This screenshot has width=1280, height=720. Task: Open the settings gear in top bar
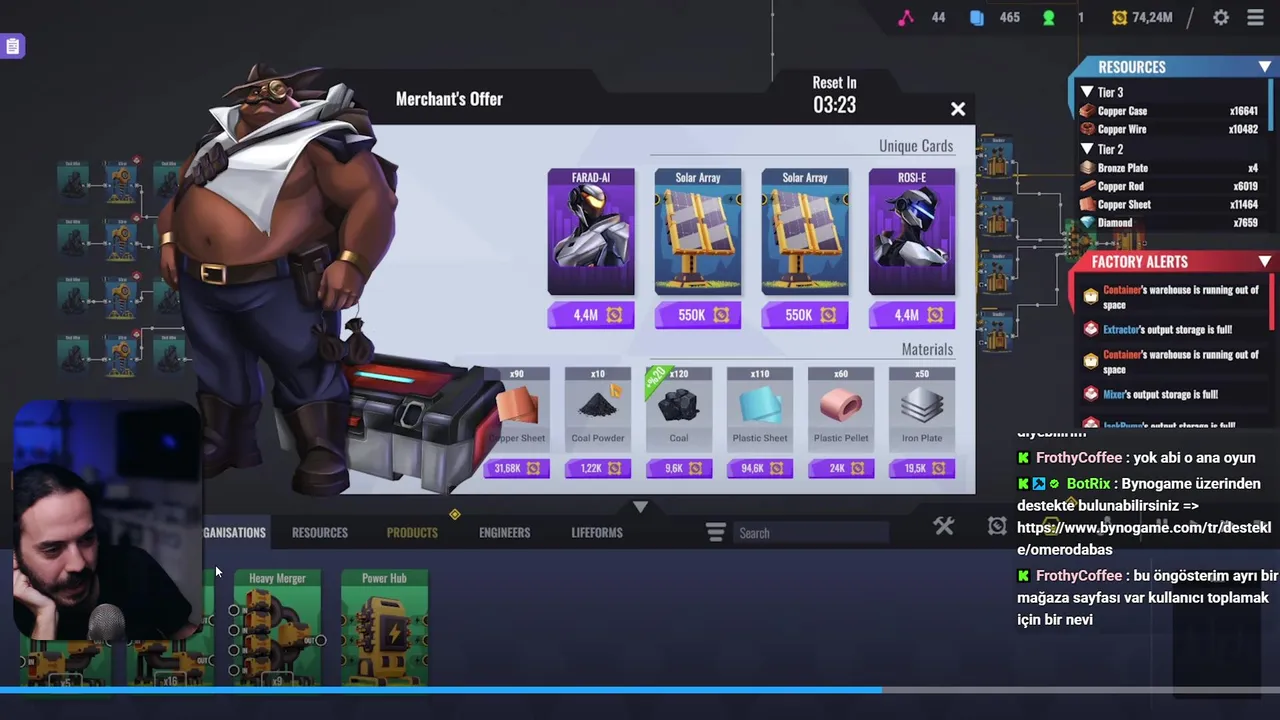pyautogui.click(x=1221, y=17)
